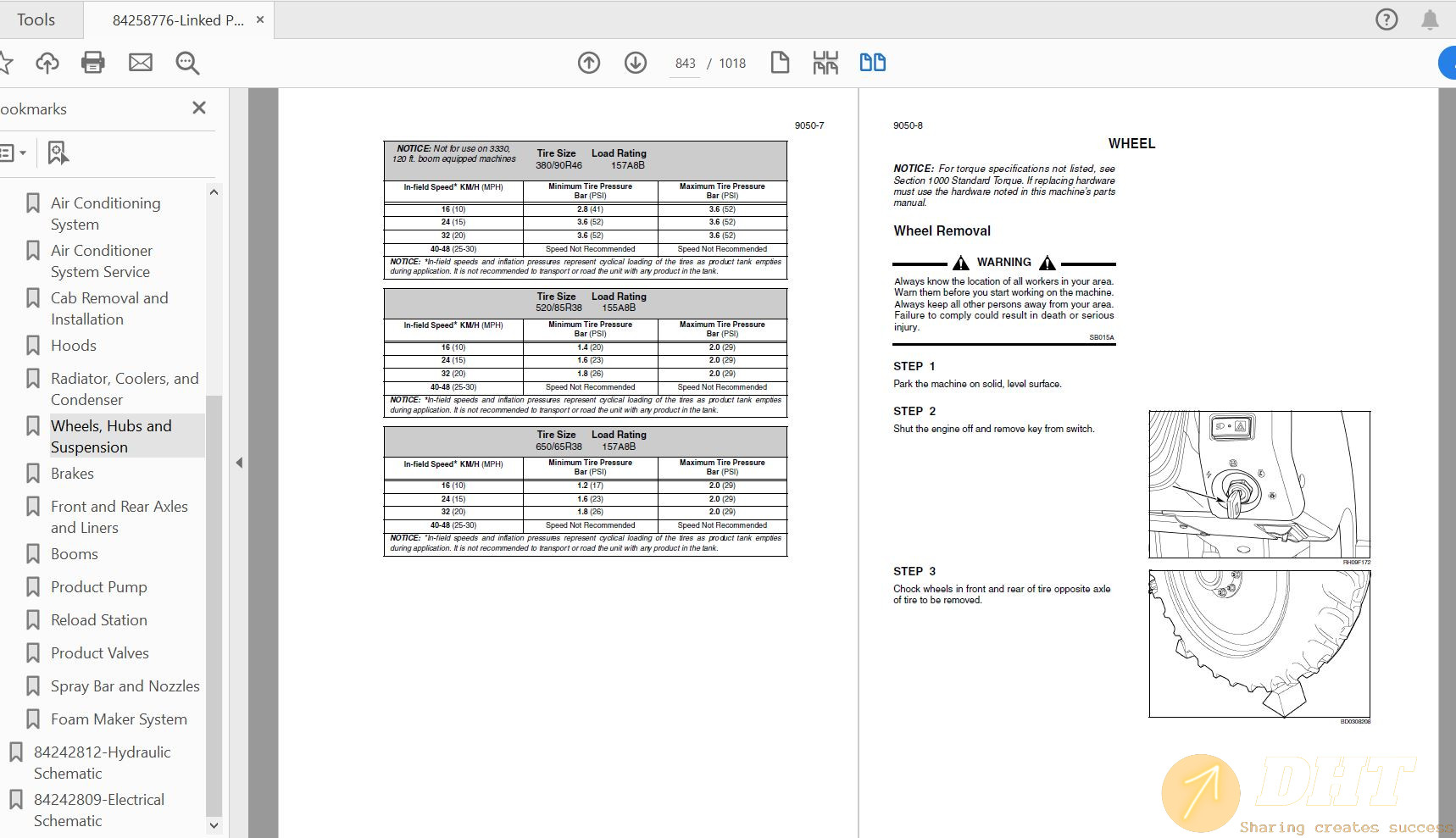This screenshot has height=838, width=1456.
Task: Close the 84258776-Linked document tab
Action: 260,19
